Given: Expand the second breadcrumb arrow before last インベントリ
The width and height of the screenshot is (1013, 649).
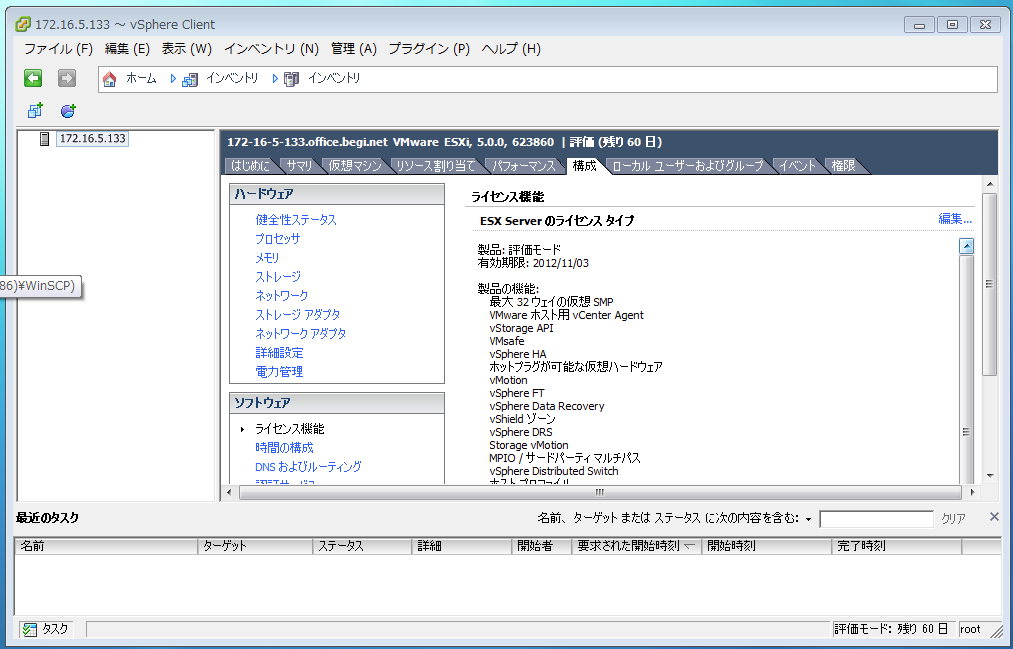Looking at the screenshot, I should point(275,79).
